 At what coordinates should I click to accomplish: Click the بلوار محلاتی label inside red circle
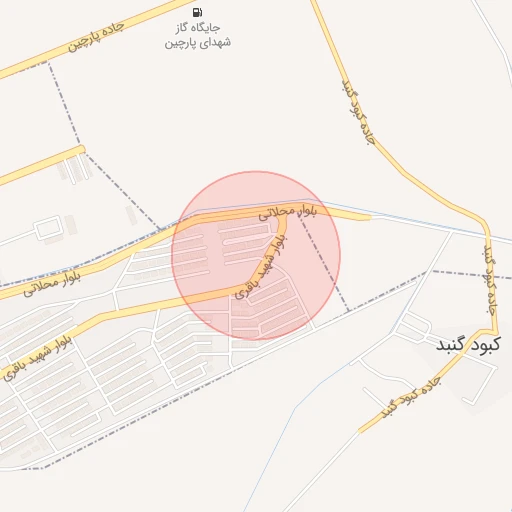coord(287,212)
